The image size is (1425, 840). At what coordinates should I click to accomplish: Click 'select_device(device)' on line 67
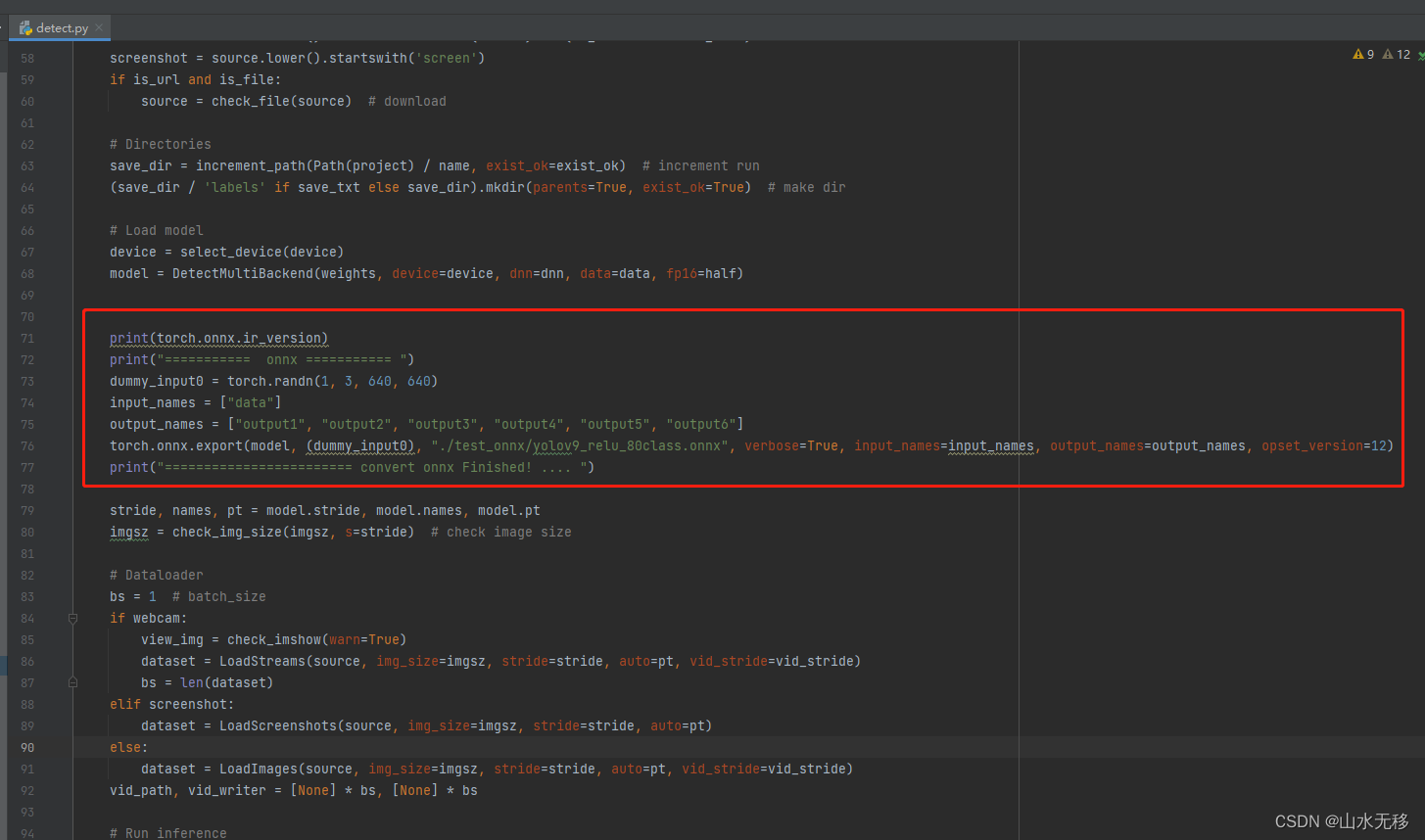coord(262,252)
